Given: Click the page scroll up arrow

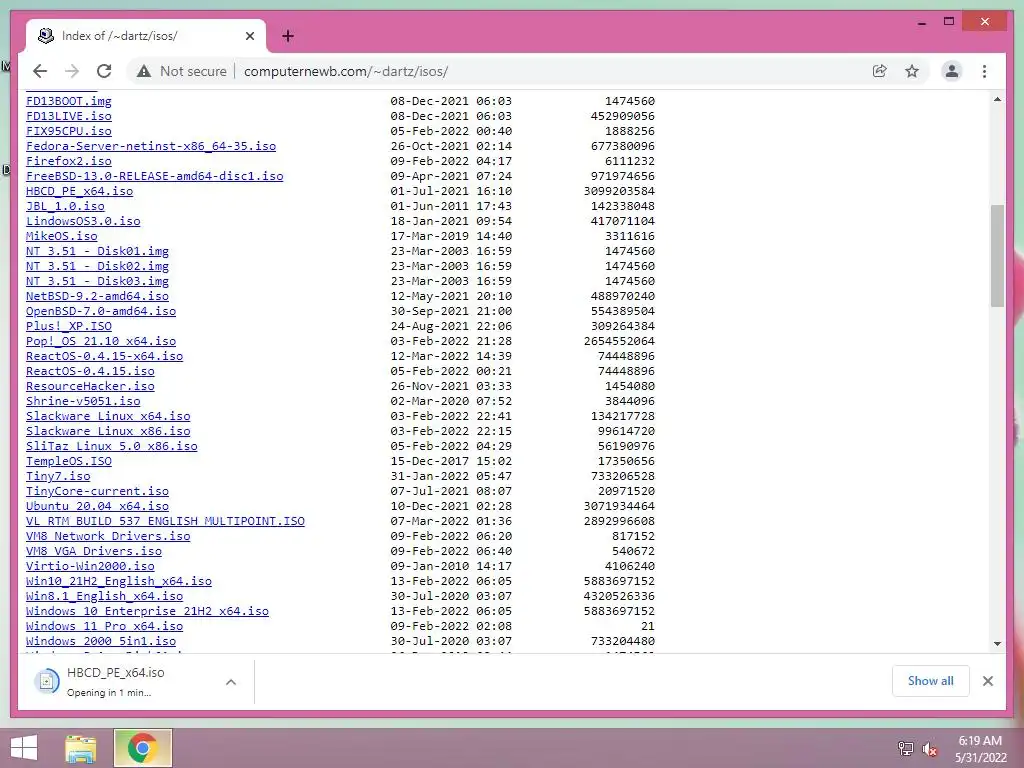Looking at the screenshot, I should (997, 99).
